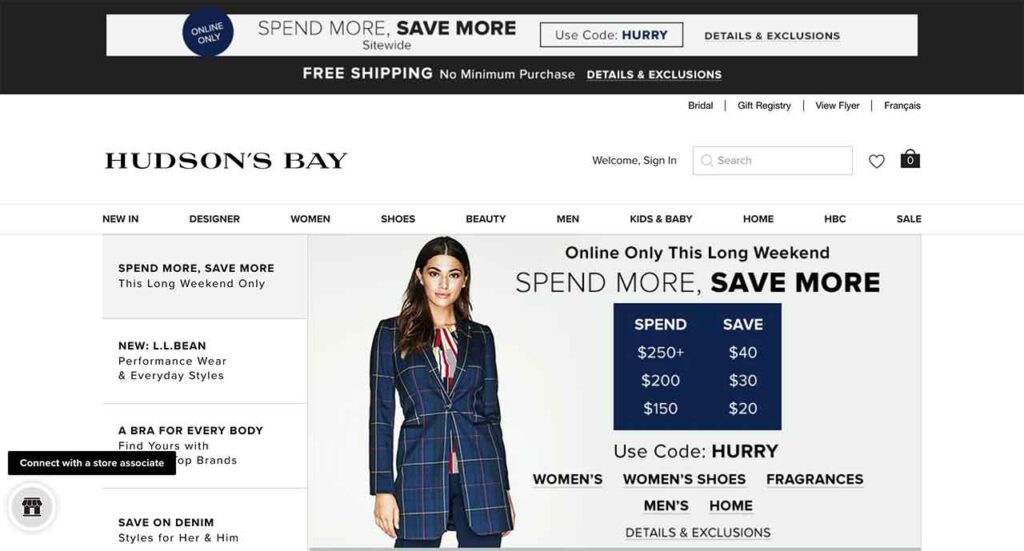
Task: Open the shopping bag icon
Action: pos(910,159)
